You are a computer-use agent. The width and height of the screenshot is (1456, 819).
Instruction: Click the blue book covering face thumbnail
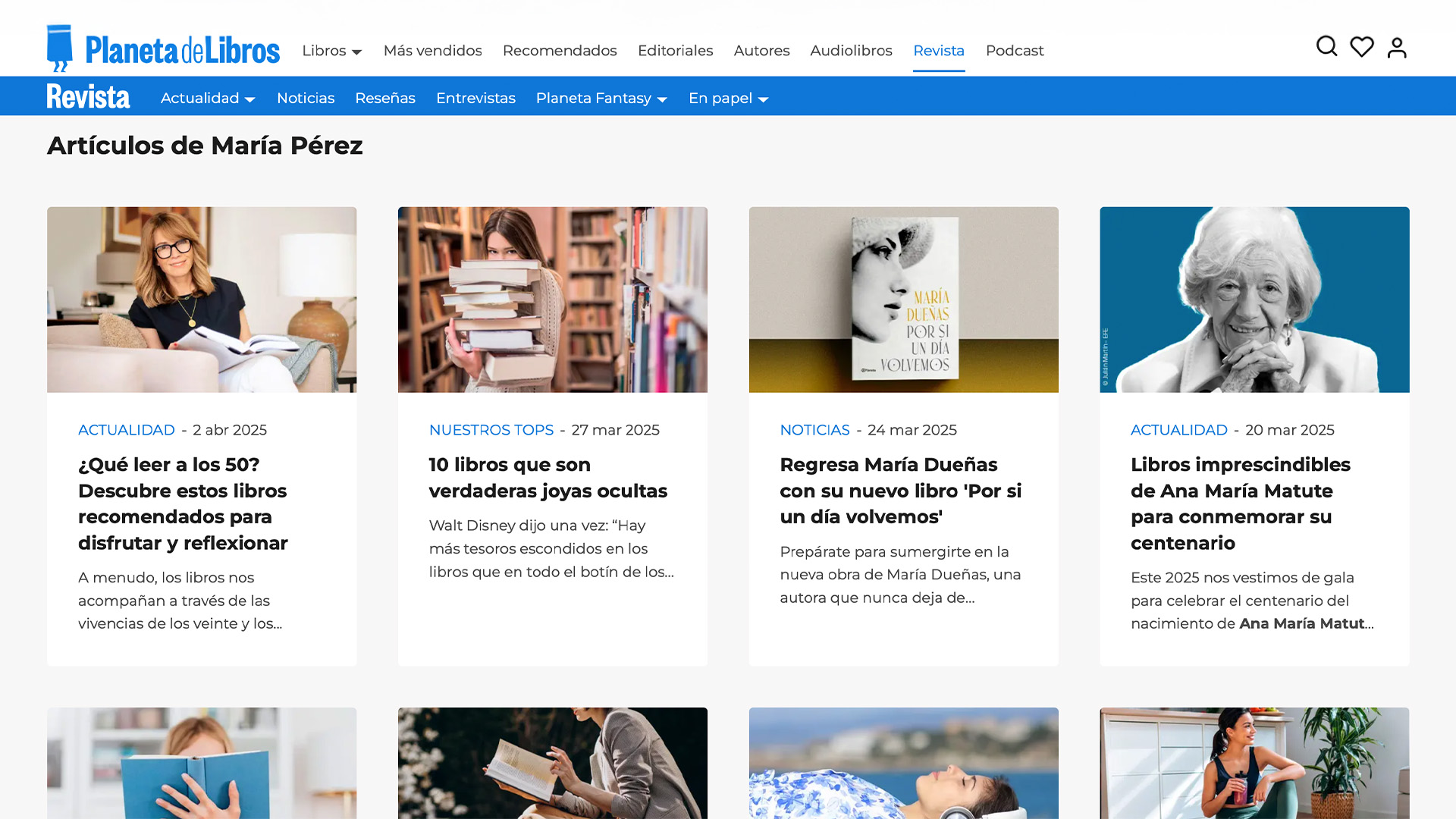[202, 763]
